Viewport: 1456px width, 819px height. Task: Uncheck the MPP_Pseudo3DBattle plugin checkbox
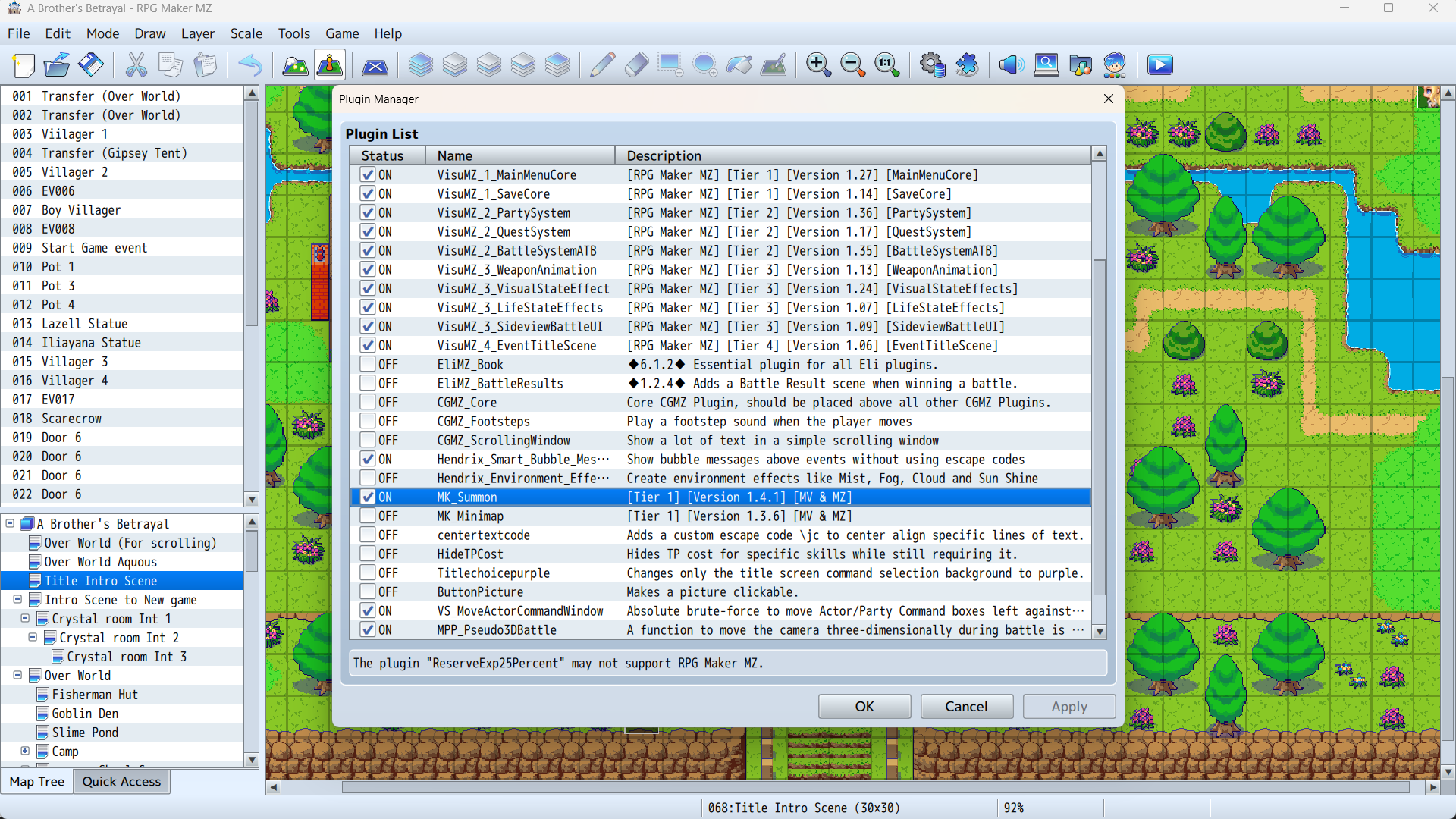pos(368,629)
